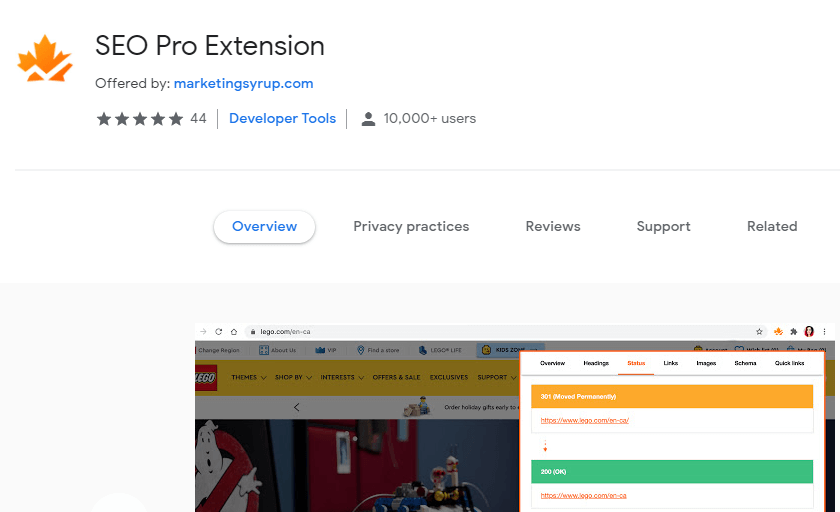Click the reload icon in screenshot browser
This screenshot has width=840, height=512.
(219, 332)
